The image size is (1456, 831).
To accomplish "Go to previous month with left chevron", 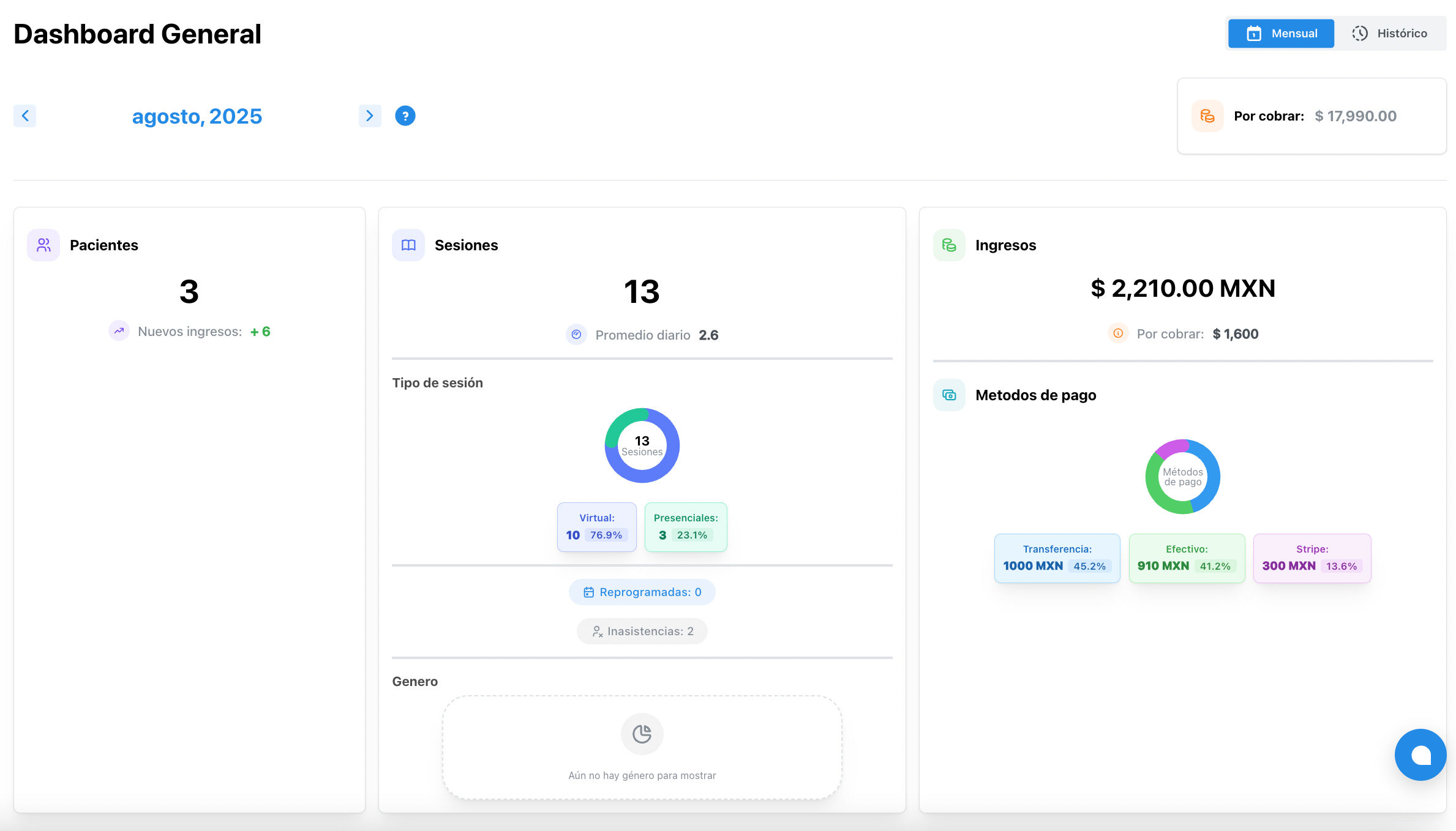I will 25,116.
